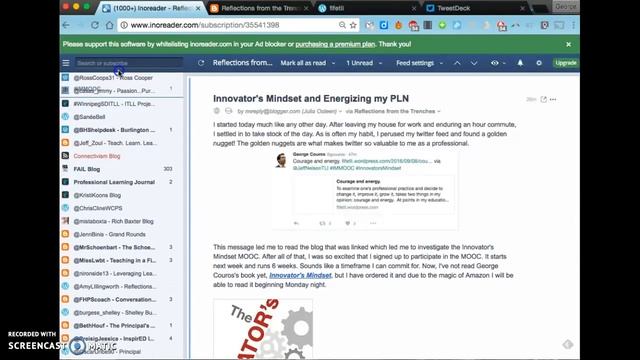The width and height of the screenshot is (640, 360).
Task: Open the eye view options dropdown
Action: pos(498,63)
